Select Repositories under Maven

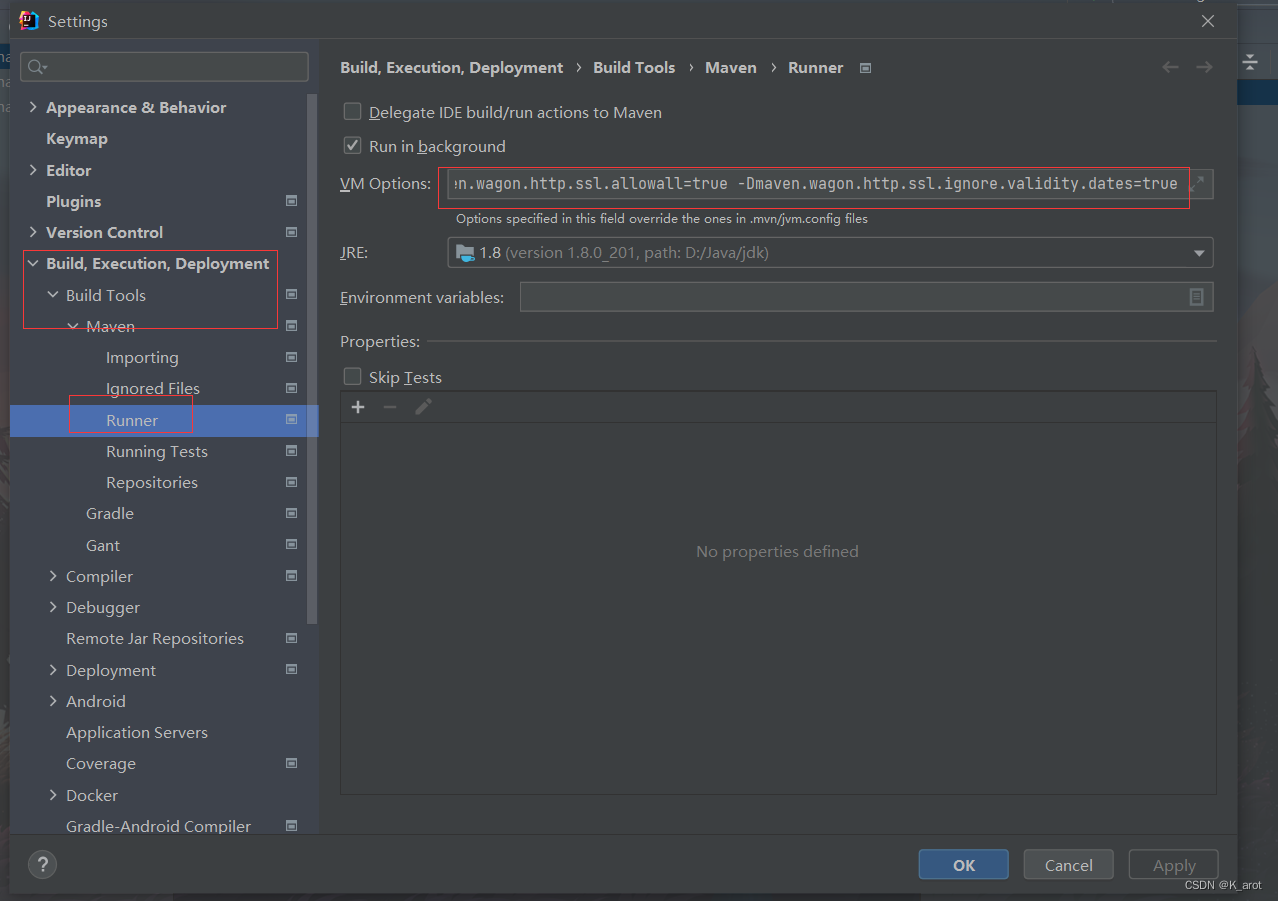tap(152, 482)
